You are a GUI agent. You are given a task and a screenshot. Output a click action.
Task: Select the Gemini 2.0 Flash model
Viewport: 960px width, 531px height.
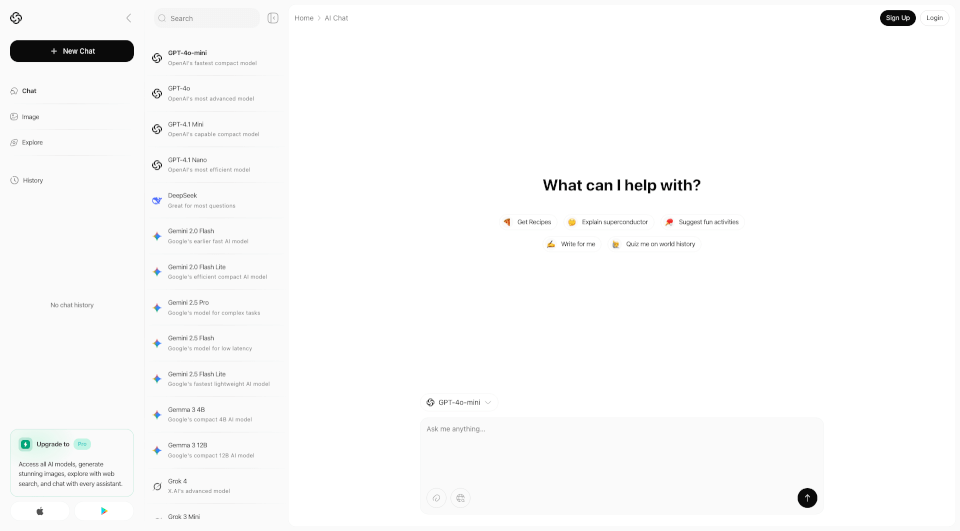coord(215,236)
